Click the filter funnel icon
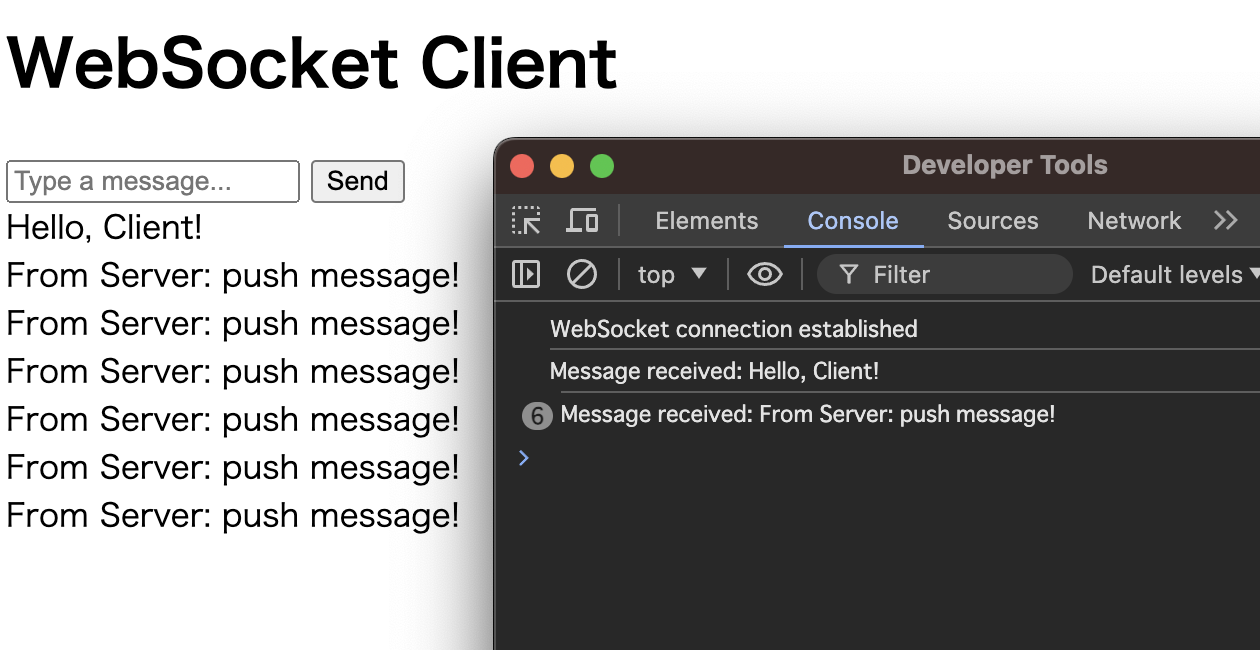Image resolution: width=1260 pixels, height=650 pixels. pyautogui.click(x=849, y=274)
